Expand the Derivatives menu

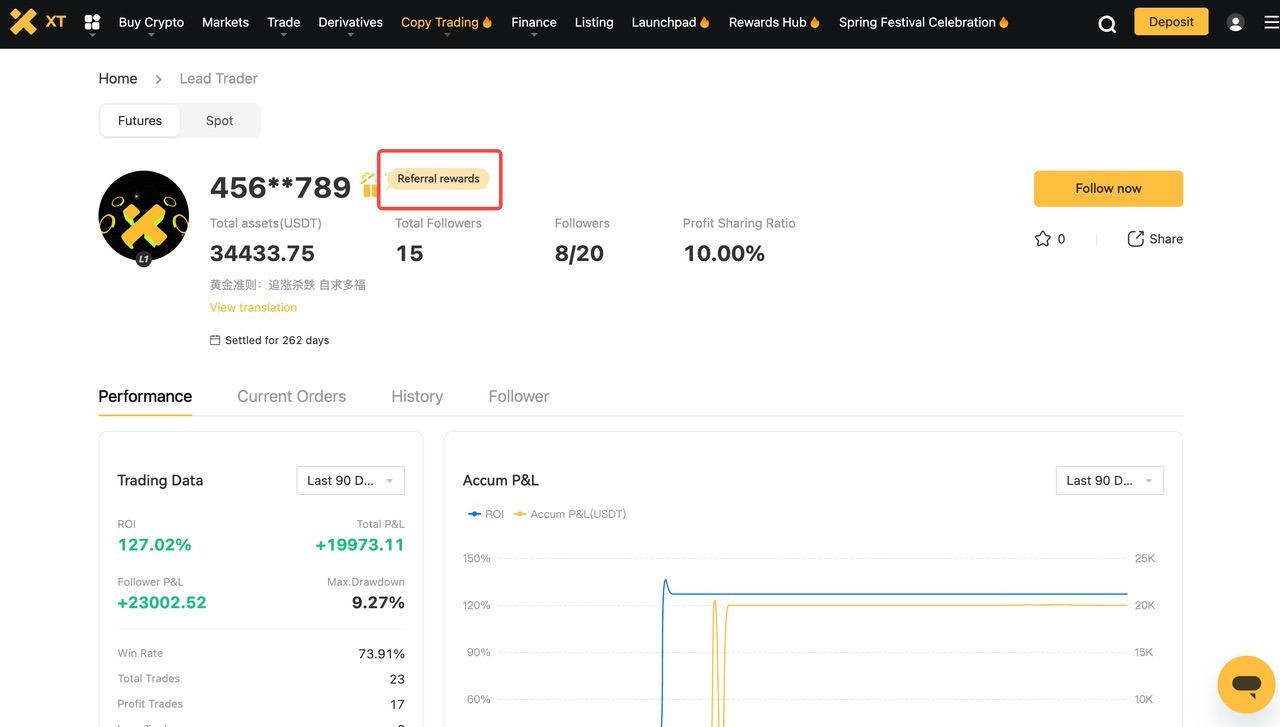click(x=350, y=22)
